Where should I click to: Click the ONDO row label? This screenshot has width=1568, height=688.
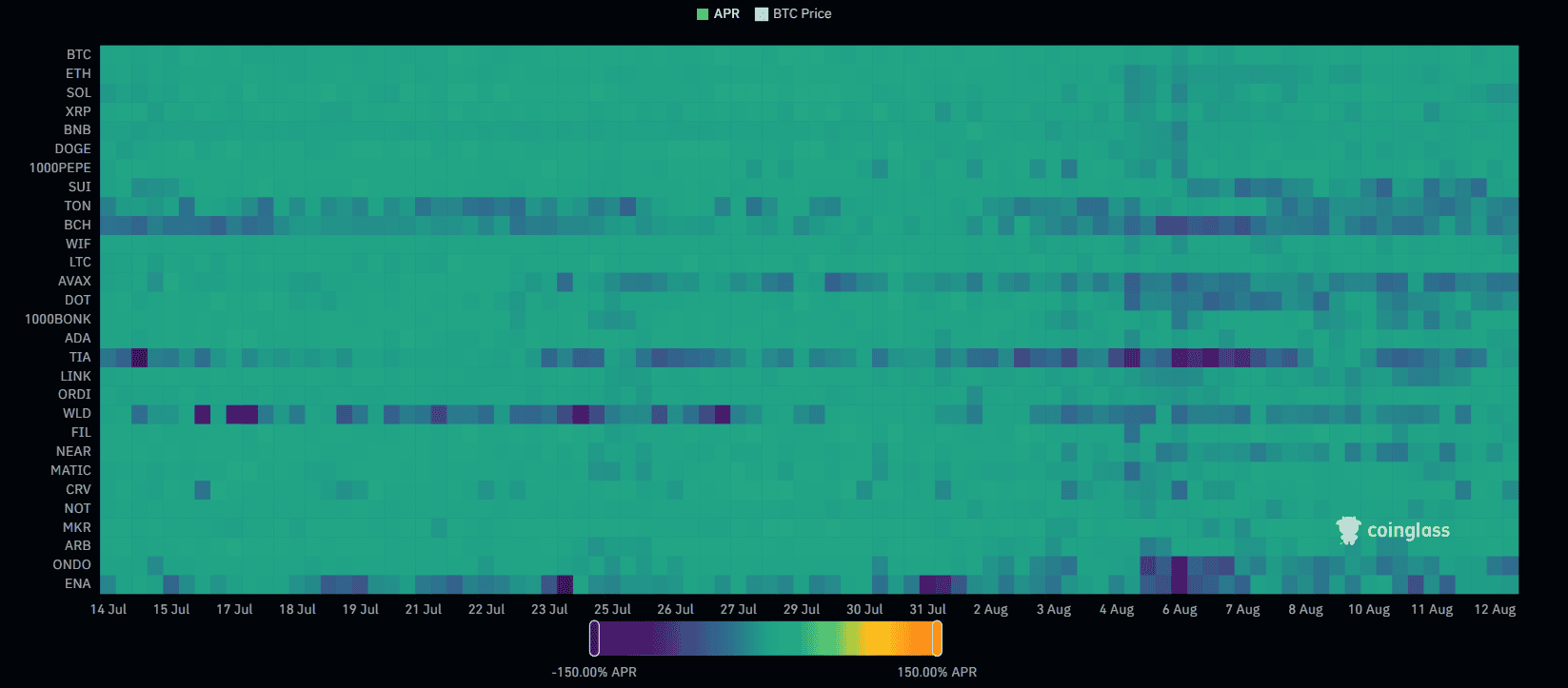pos(72,564)
